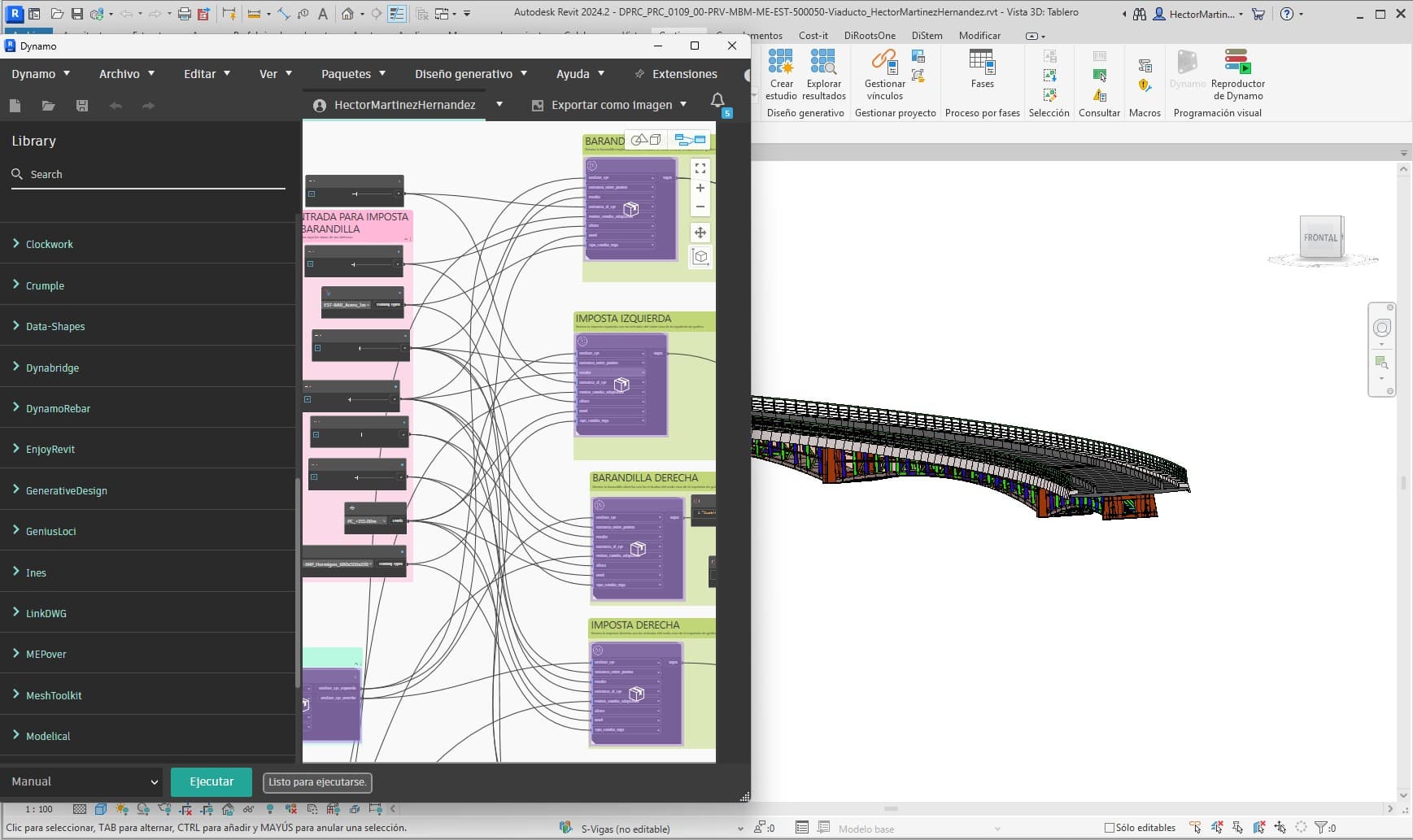Click the IMPOSTA IZQUIERDA custom node
This screenshot has width=1413, height=840.
(621, 385)
